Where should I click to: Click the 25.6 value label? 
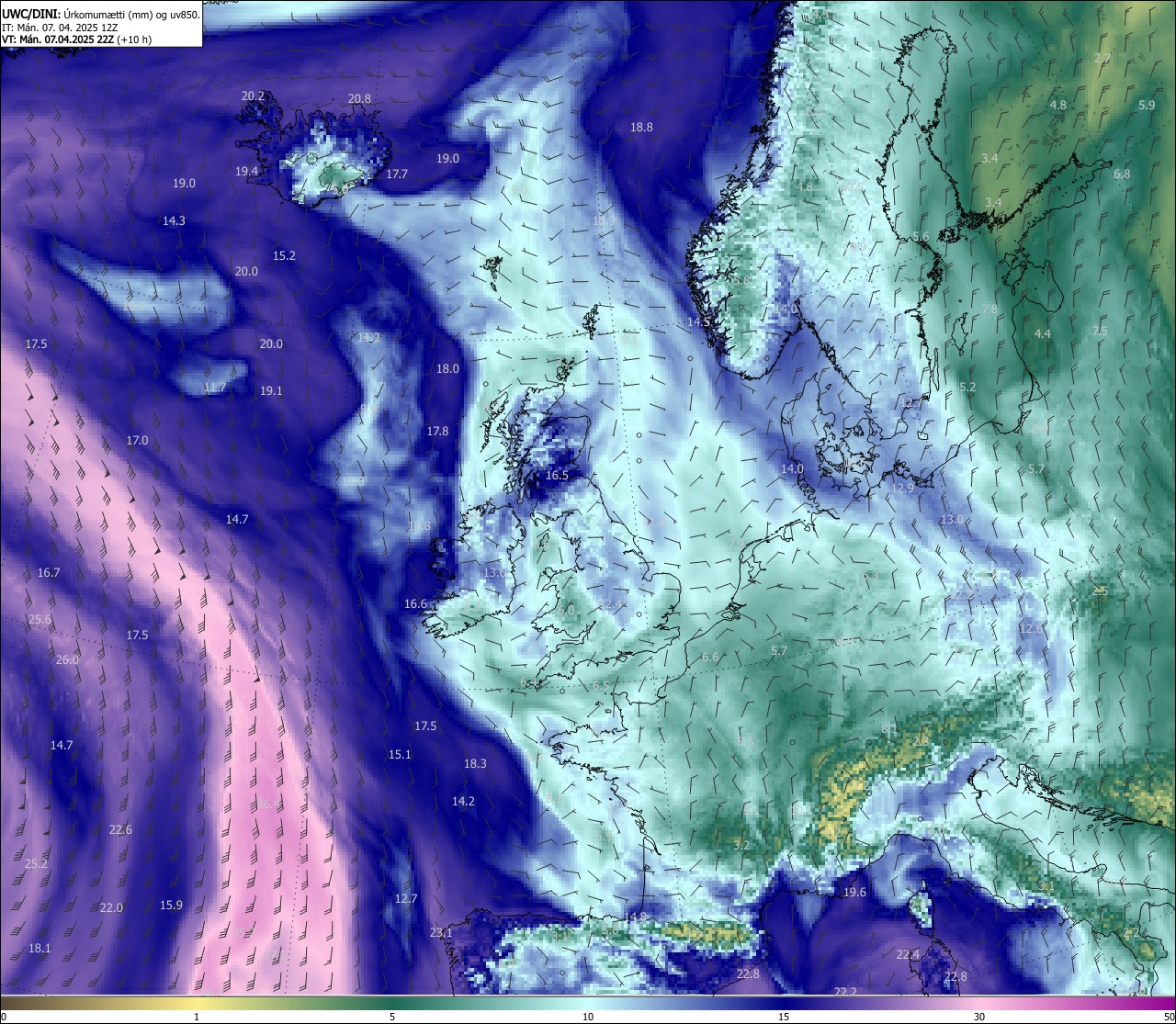click(x=40, y=620)
